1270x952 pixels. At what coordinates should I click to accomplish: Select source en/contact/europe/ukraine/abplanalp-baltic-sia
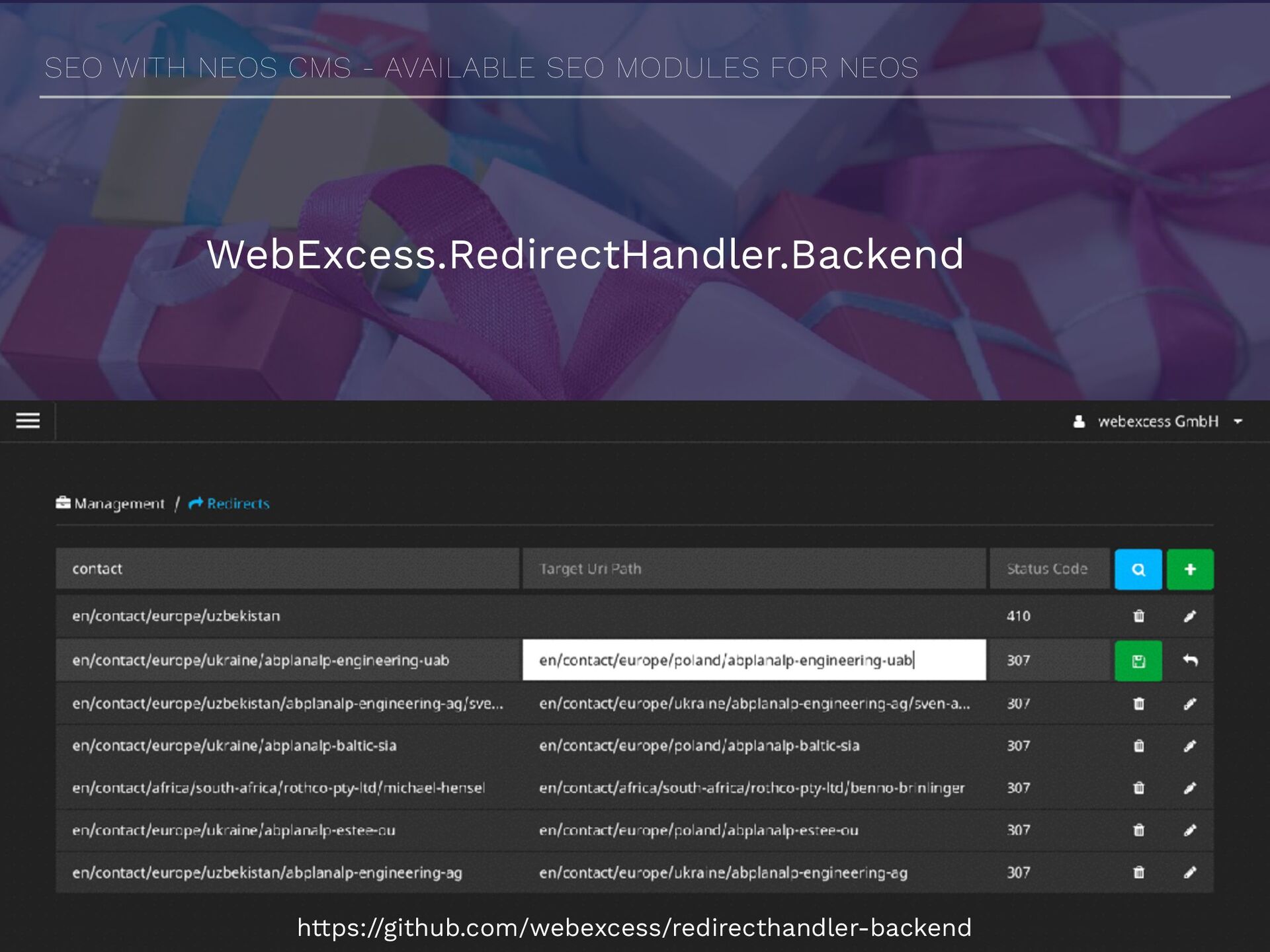[234, 746]
